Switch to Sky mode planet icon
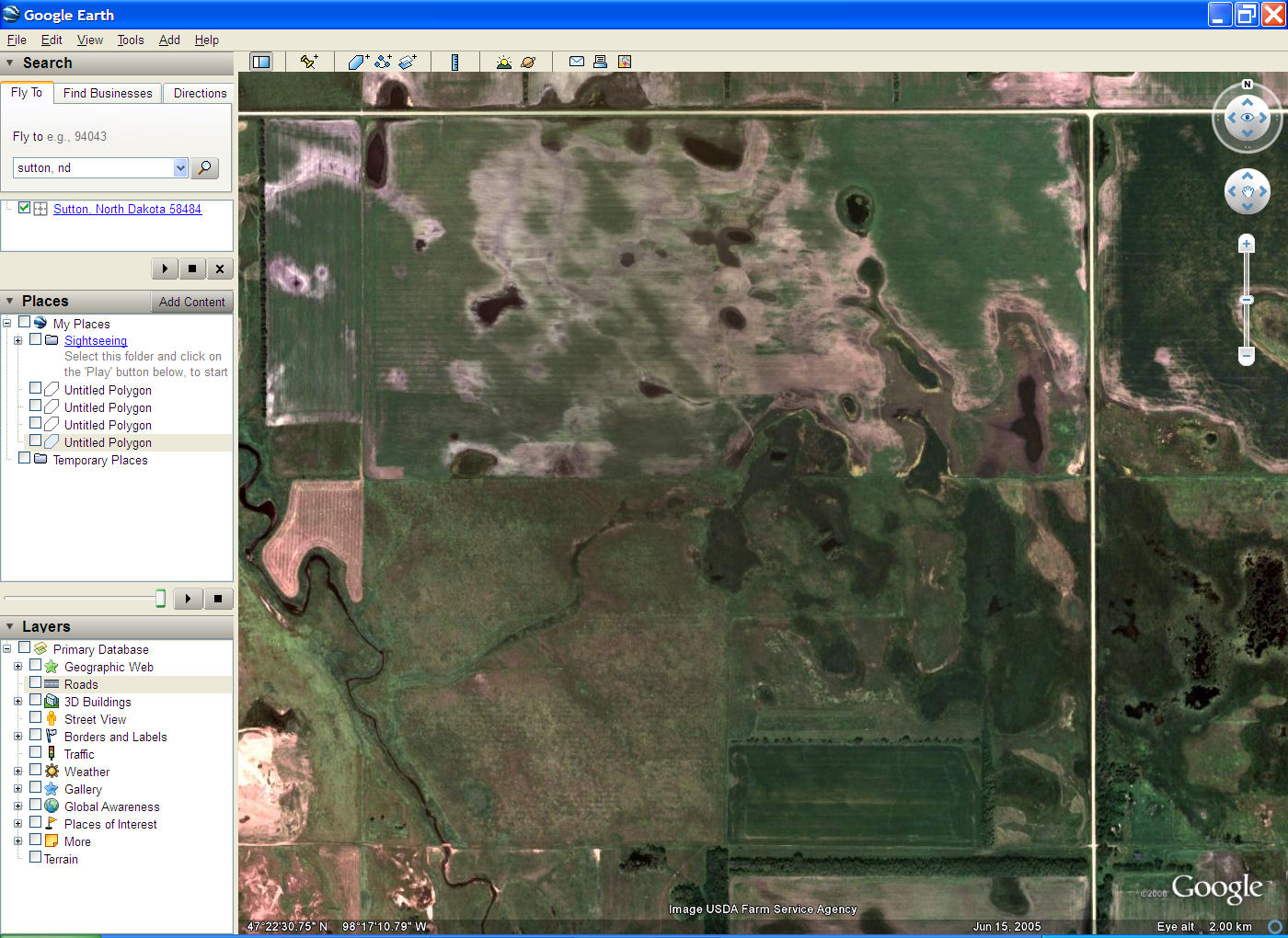Viewport: 1288px width, 938px height. tap(528, 62)
